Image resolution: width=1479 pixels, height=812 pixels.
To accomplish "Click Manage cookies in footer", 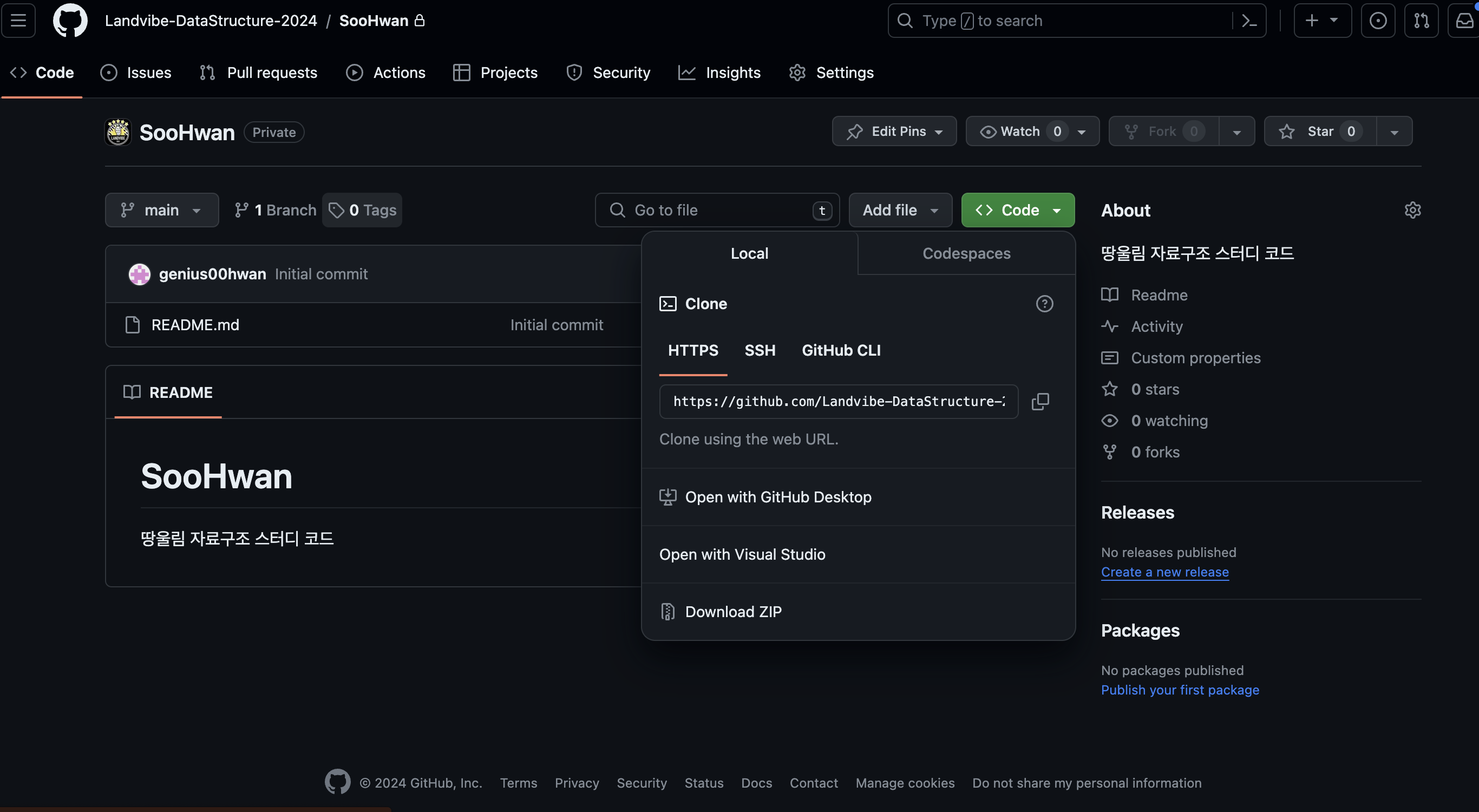I will point(905,783).
